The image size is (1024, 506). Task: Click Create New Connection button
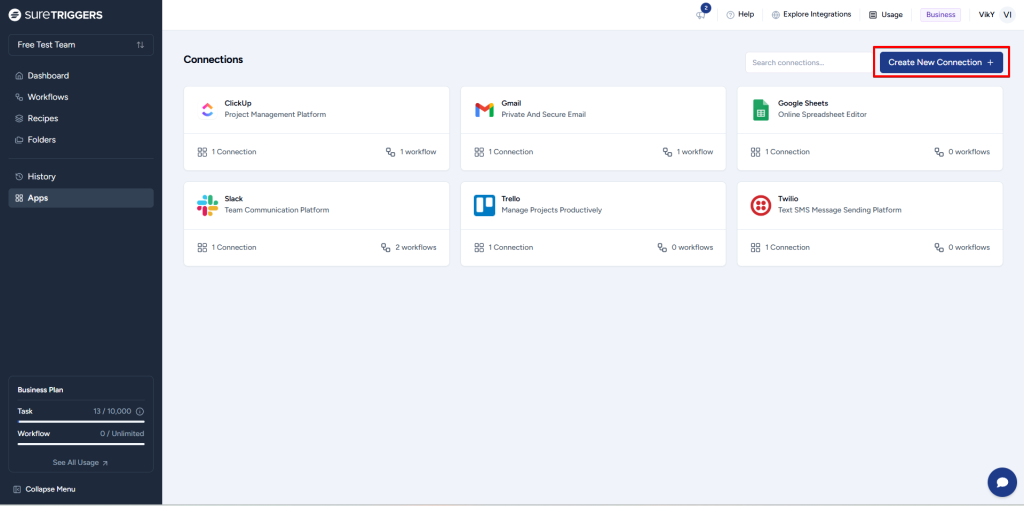click(x=940, y=62)
